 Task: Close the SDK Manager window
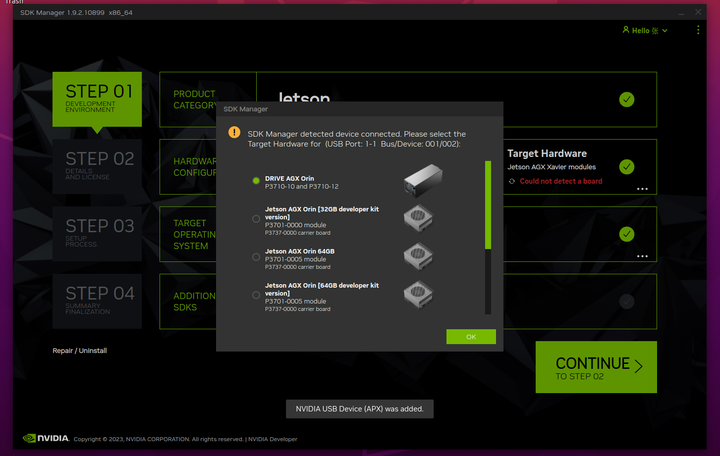coord(698,12)
